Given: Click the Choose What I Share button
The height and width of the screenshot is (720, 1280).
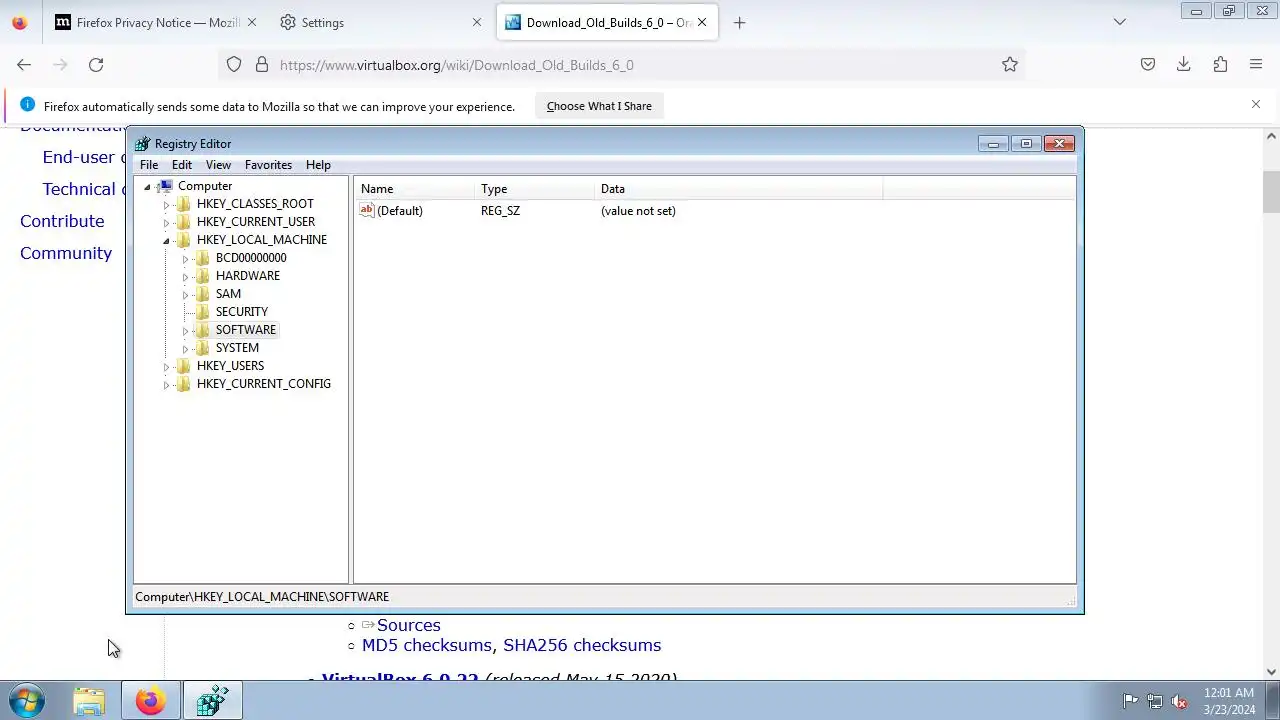Looking at the screenshot, I should (599, 106).
